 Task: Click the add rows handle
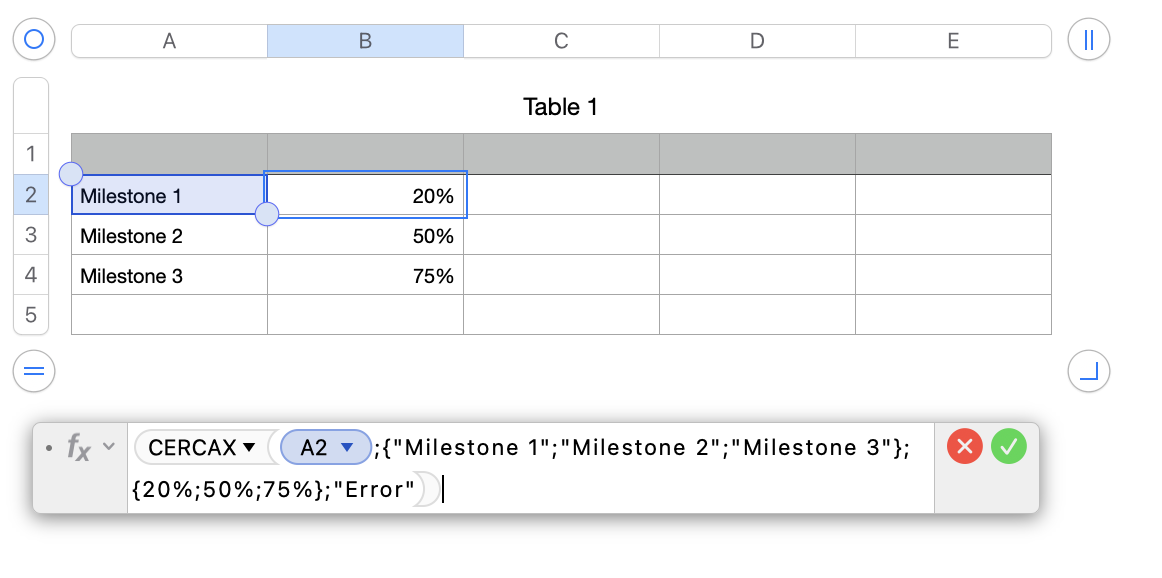pyautogui.click(x=34, y=373)
